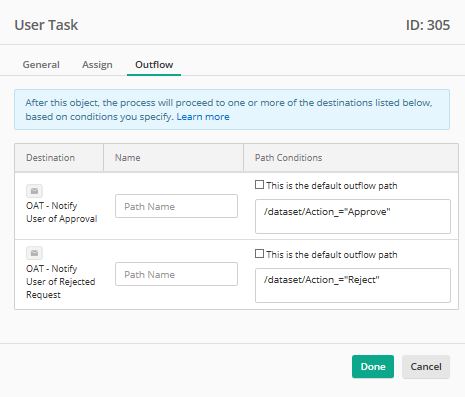465x397 pixels.
Task: Switch to the General tab
Action: click(x=41, y=65)
